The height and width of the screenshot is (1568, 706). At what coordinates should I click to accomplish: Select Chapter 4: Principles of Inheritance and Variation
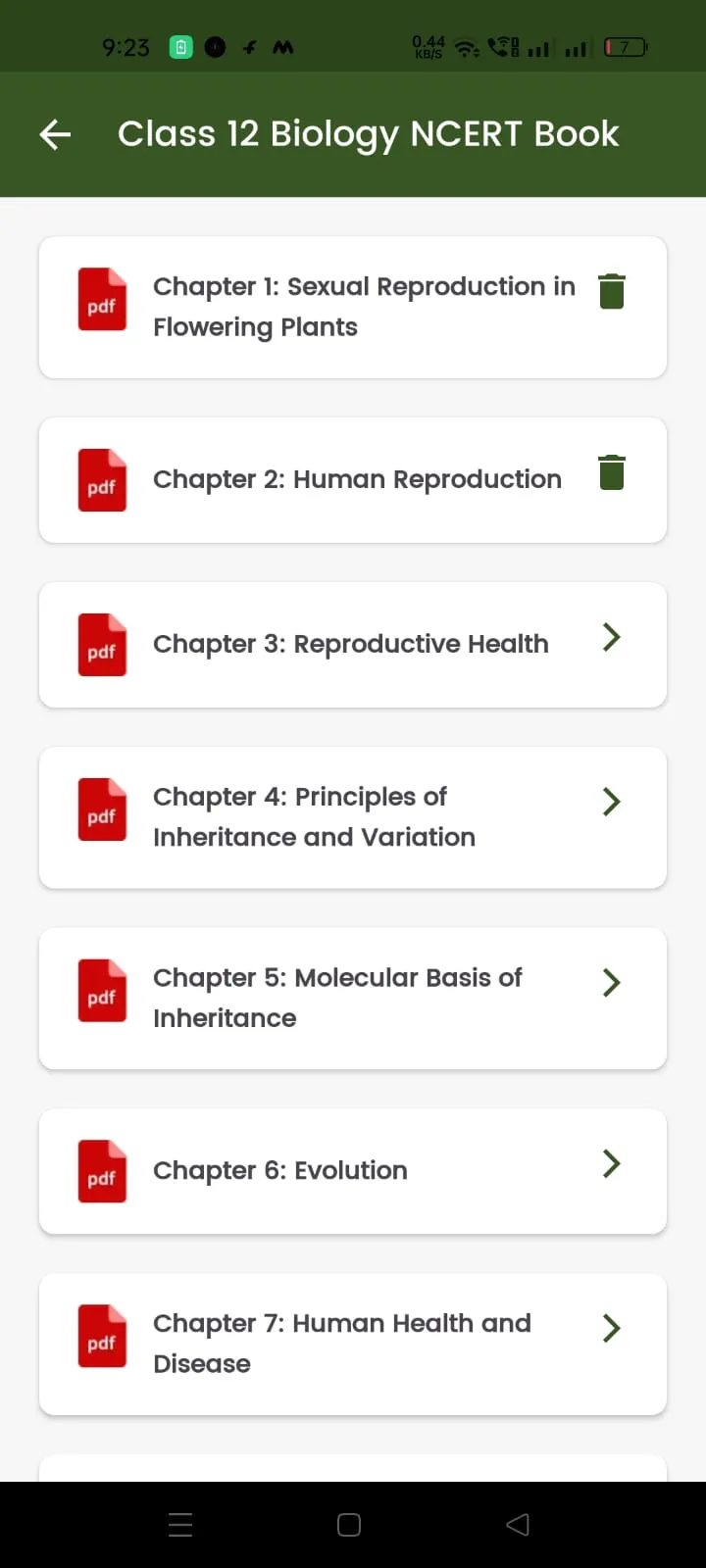point(353,818)
